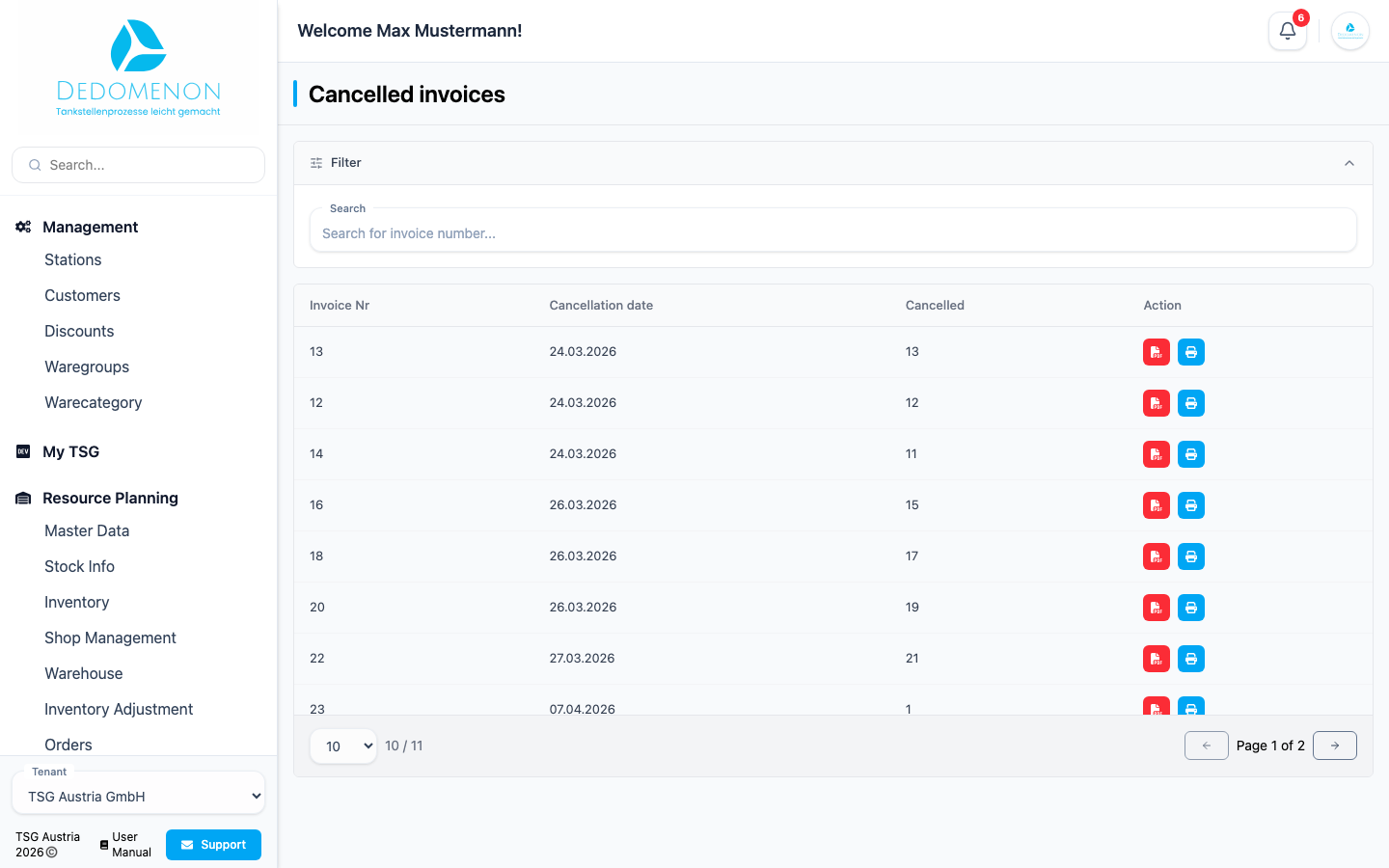Image resolution: width=1389 pixels, height=868 pixels.
Task: Download PDF for invoice 16
Action: tap(1157, 505)
